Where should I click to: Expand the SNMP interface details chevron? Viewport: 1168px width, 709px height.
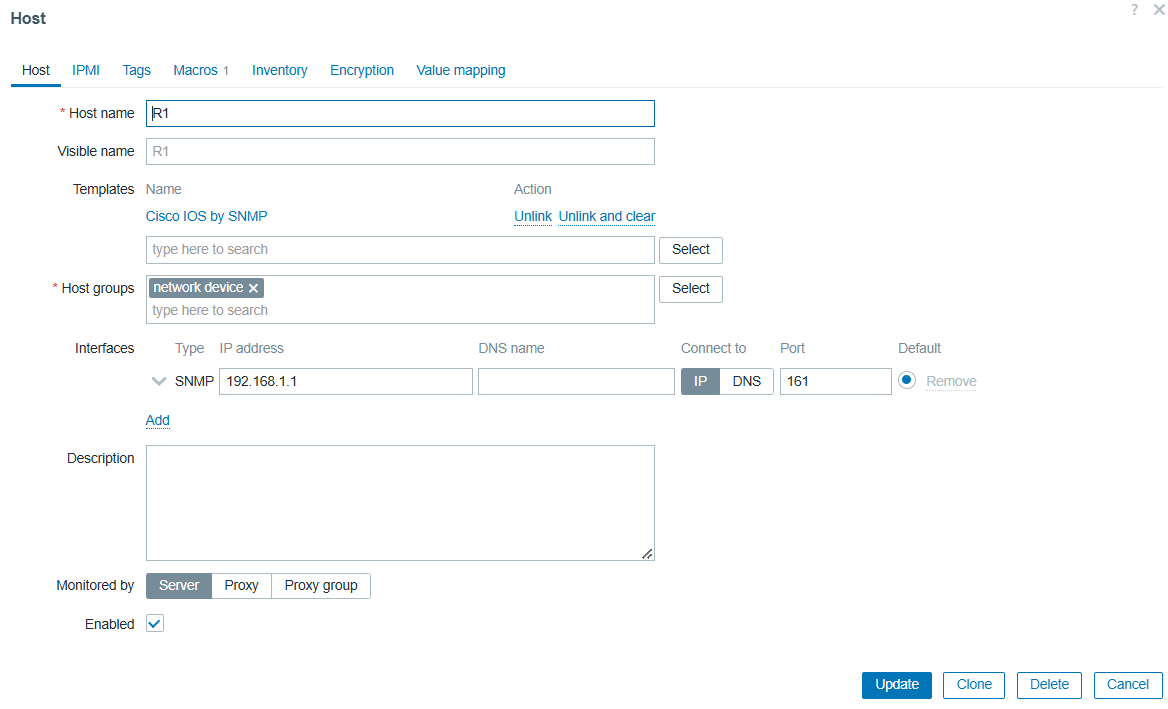pyautogui.click(x=158, y=381)
